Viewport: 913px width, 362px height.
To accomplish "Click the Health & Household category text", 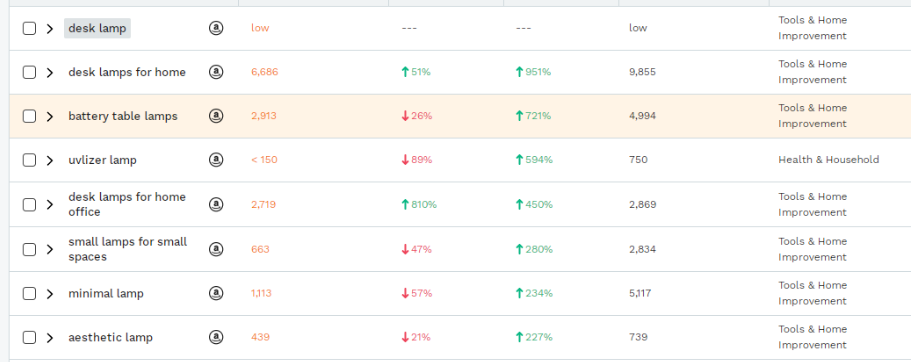I will pyautogui.click(x=829, y=159).
